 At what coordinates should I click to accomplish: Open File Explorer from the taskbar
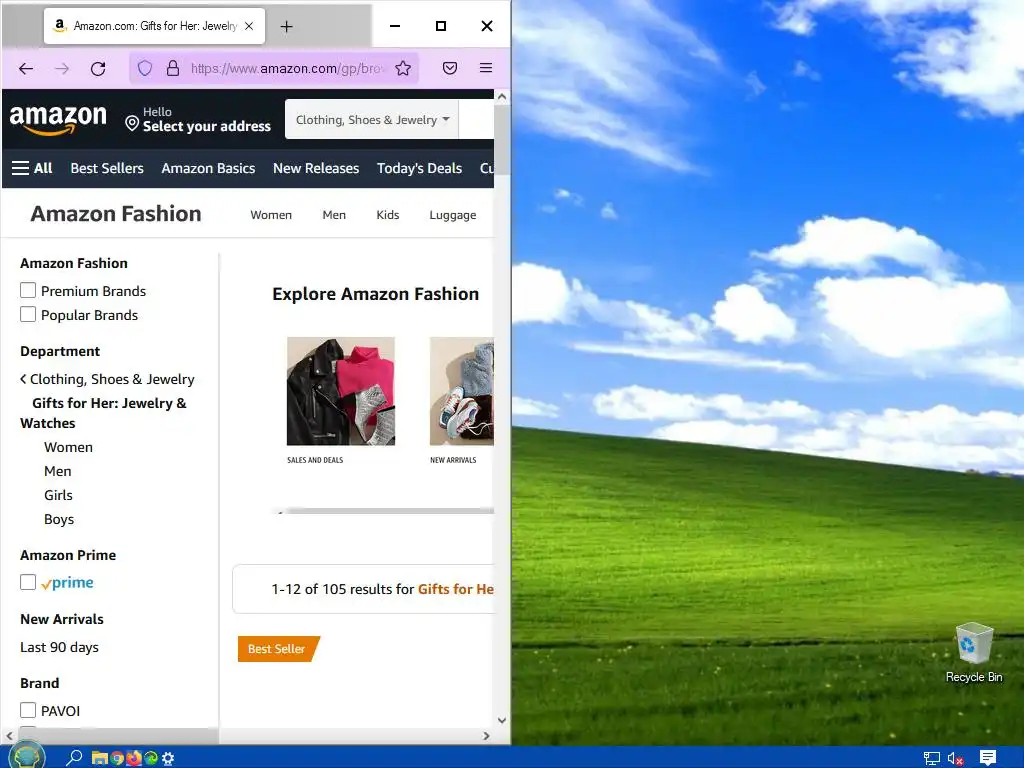click(x=99, y=758)
